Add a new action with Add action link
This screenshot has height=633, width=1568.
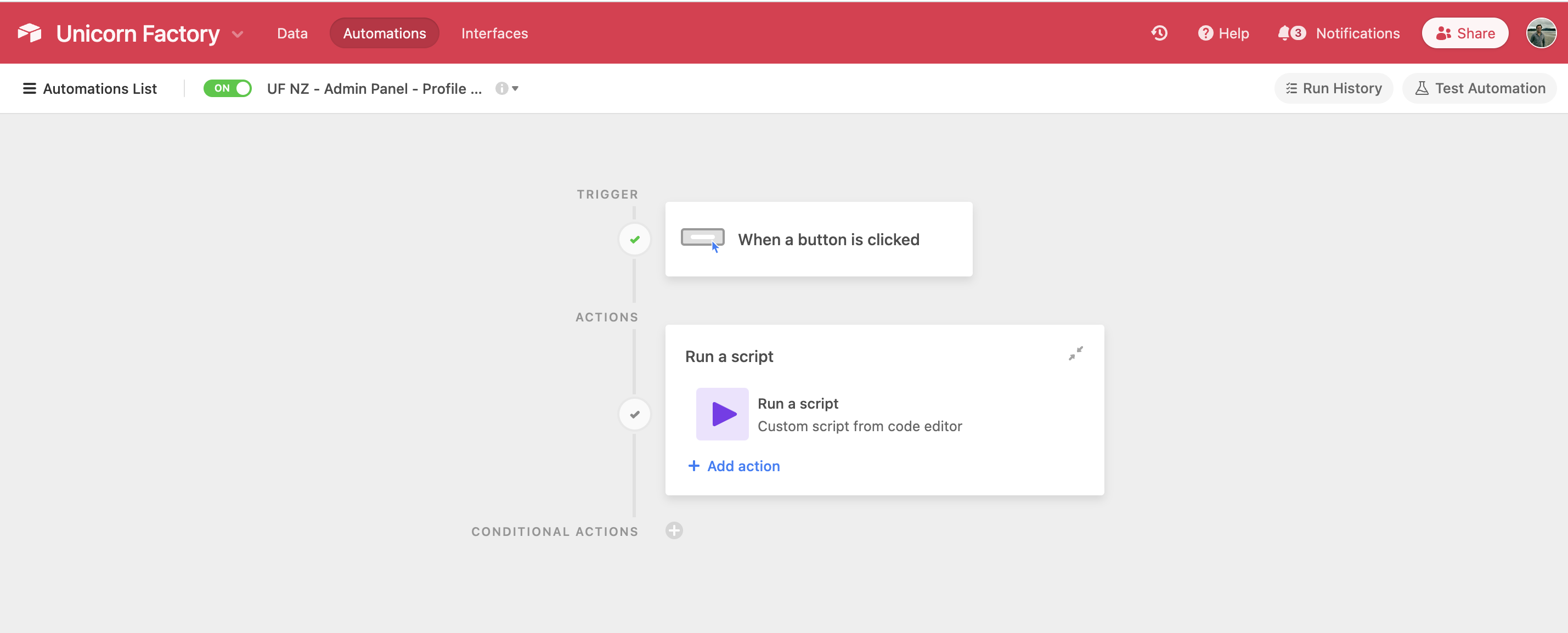(x=734, y=466)
